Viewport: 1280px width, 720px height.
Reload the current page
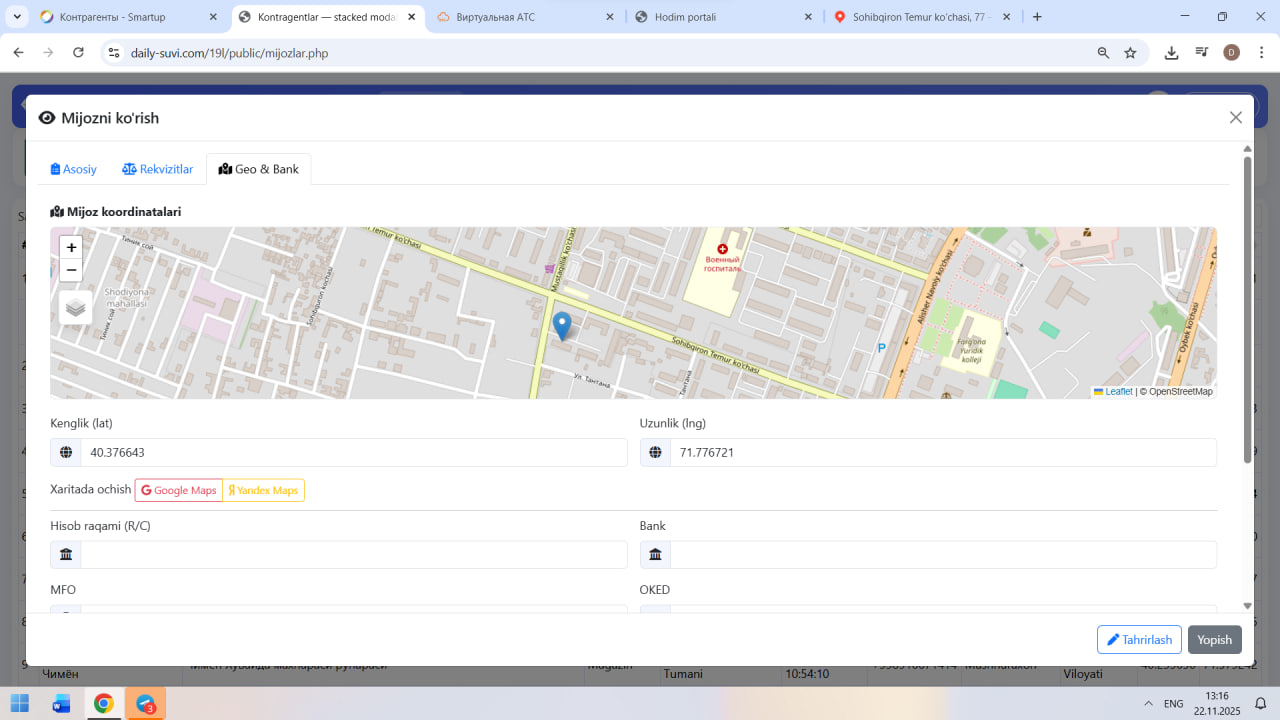pyautogui.click(x=78, y=53)
